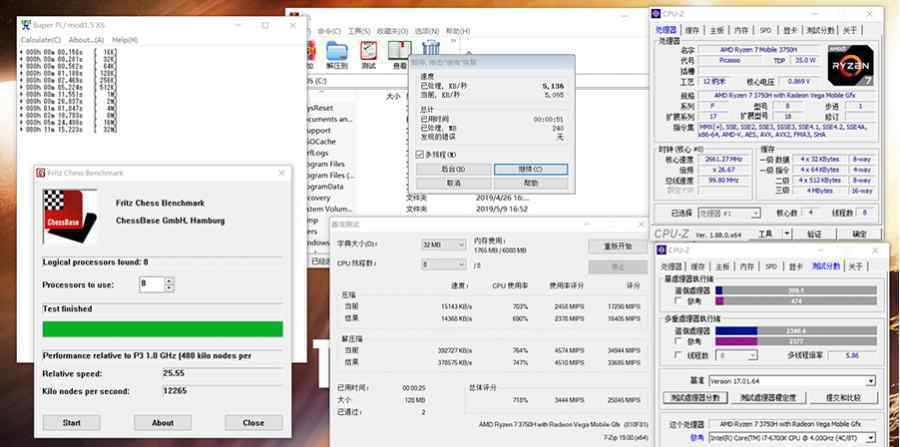Click the 确定 button in CPU-Z
Image resolution: width=900 pixels, height=447 pixels.
[x=859, y=234]
